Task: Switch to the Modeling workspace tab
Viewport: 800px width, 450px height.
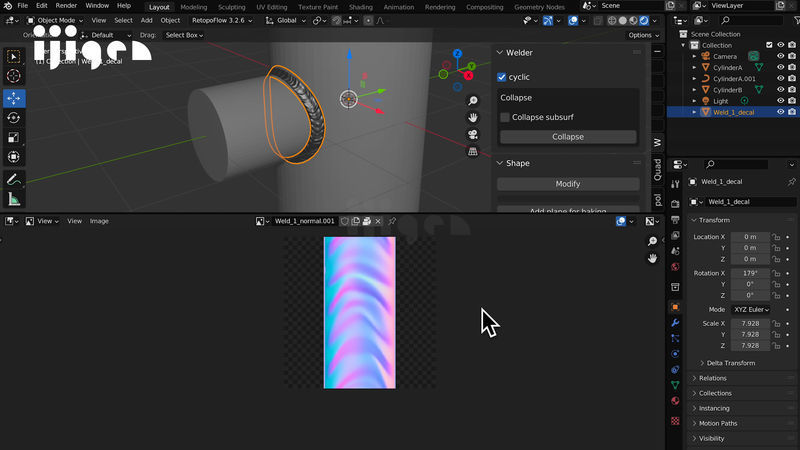Action: pos(194,7)
